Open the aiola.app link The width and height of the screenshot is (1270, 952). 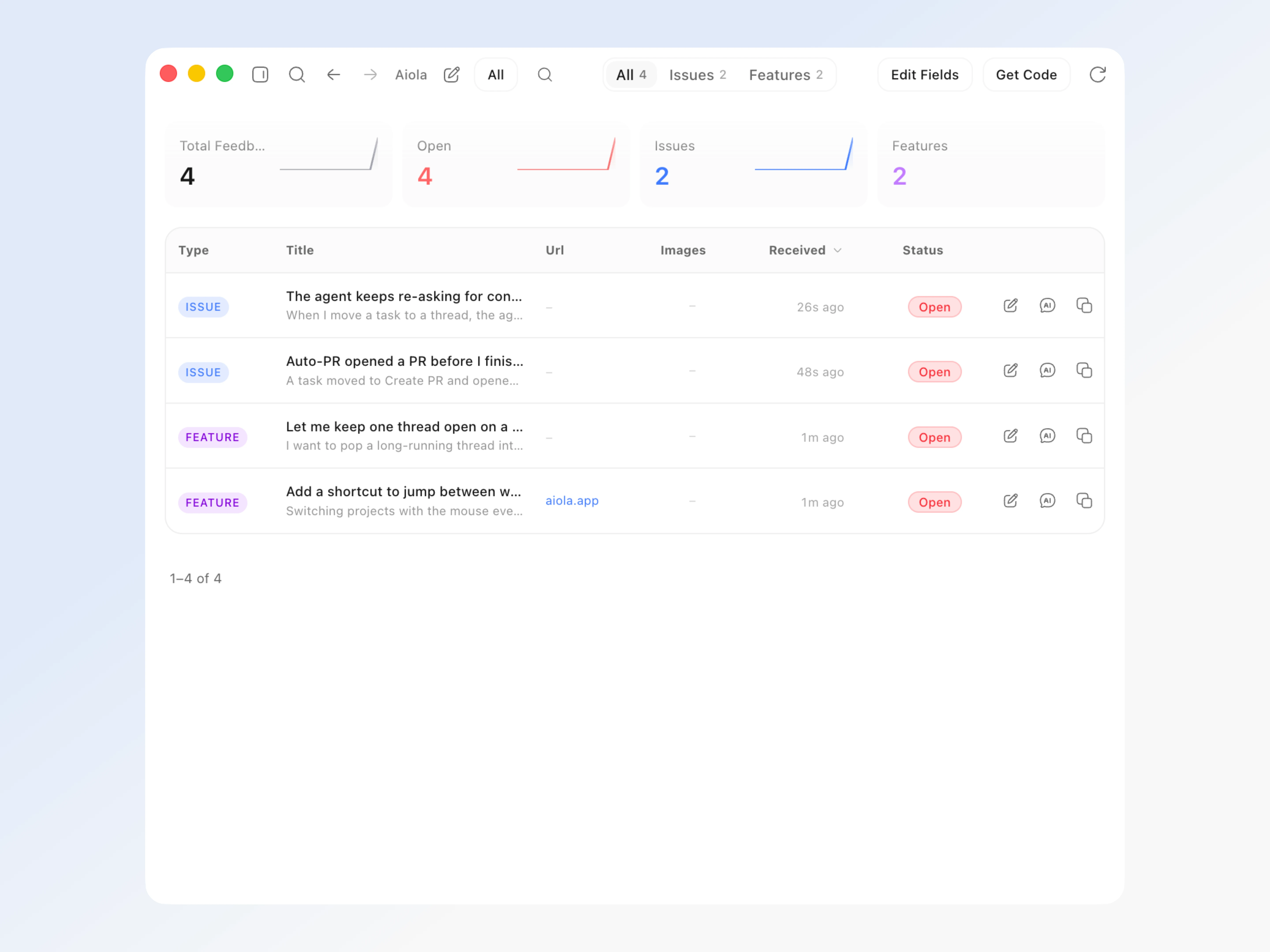(572, 501)
